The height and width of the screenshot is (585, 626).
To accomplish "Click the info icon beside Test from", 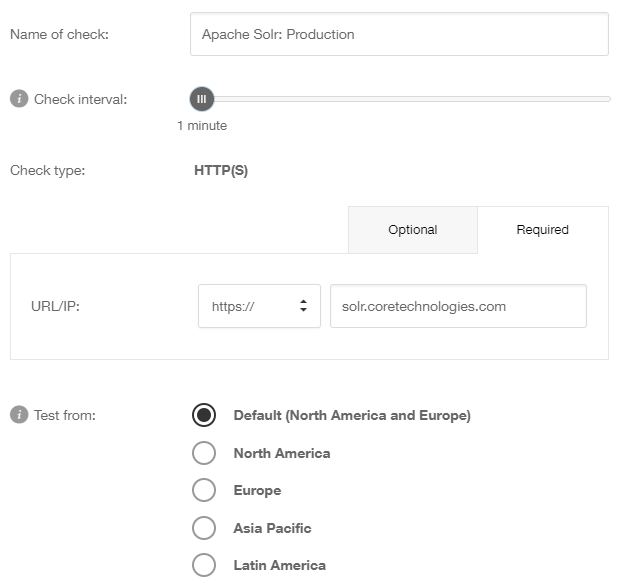I will pos(19,414).
